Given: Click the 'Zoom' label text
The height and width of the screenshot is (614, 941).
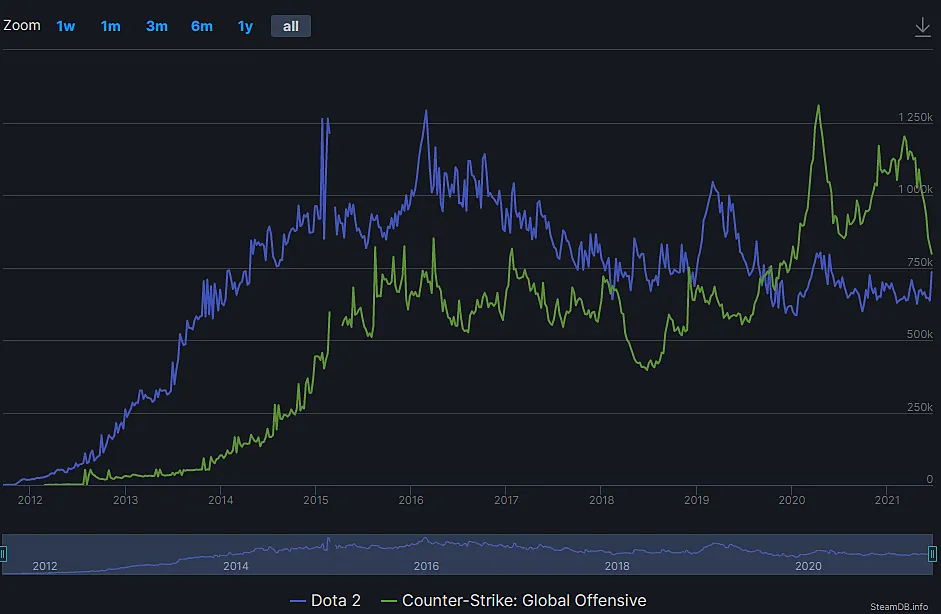Looking at the screenshot, I should click(22, 25).
